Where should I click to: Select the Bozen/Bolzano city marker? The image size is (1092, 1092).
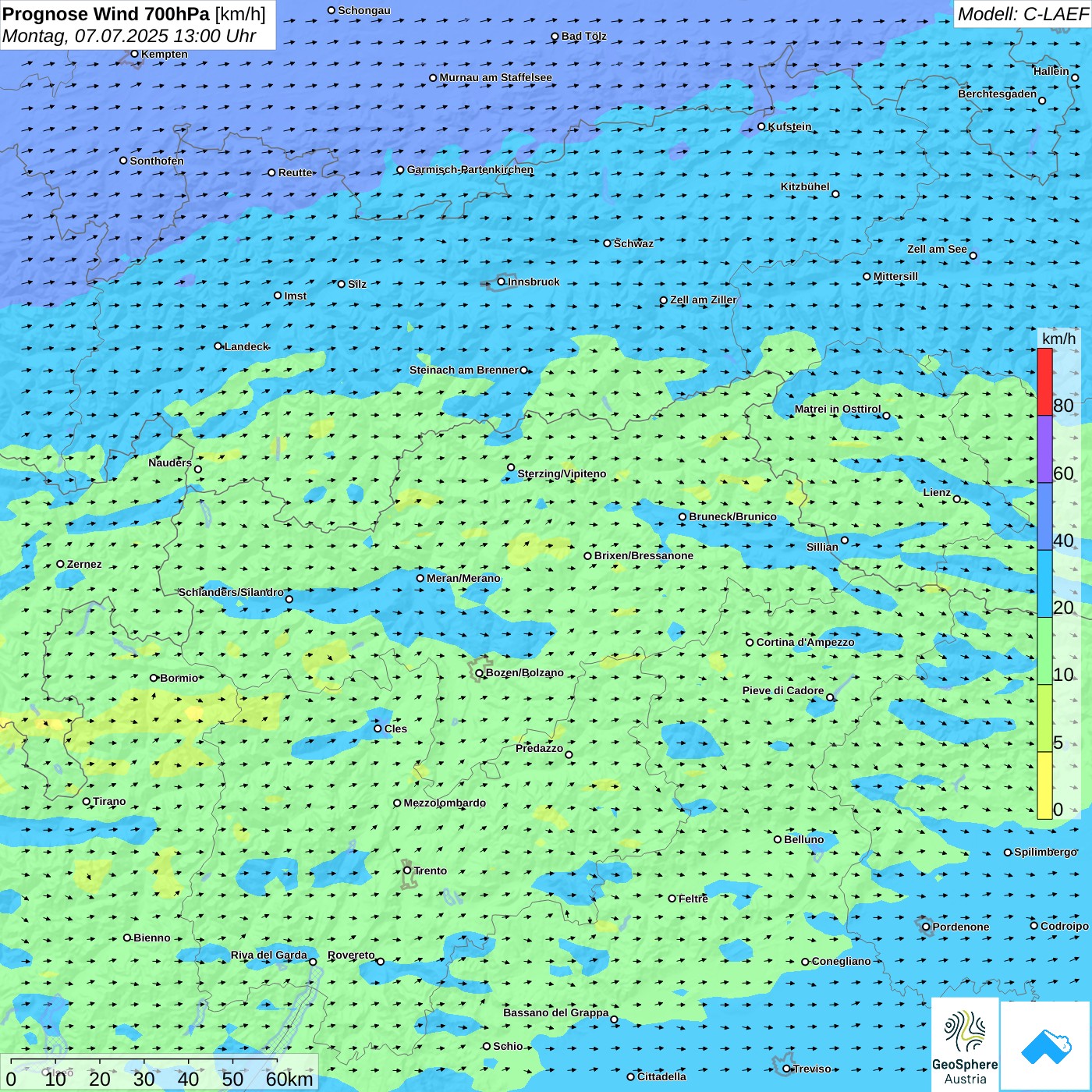[479, 673]
